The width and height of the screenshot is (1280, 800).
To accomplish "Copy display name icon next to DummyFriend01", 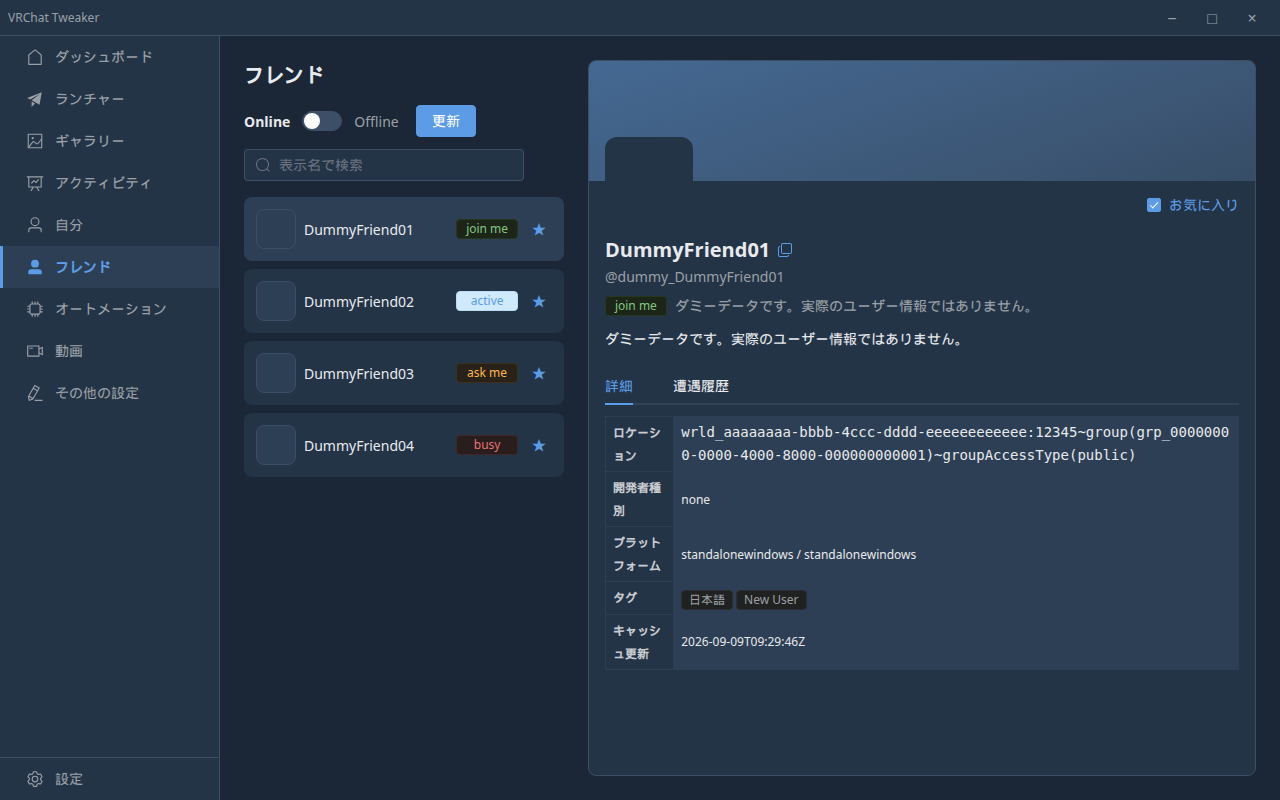I will (785, 250).
